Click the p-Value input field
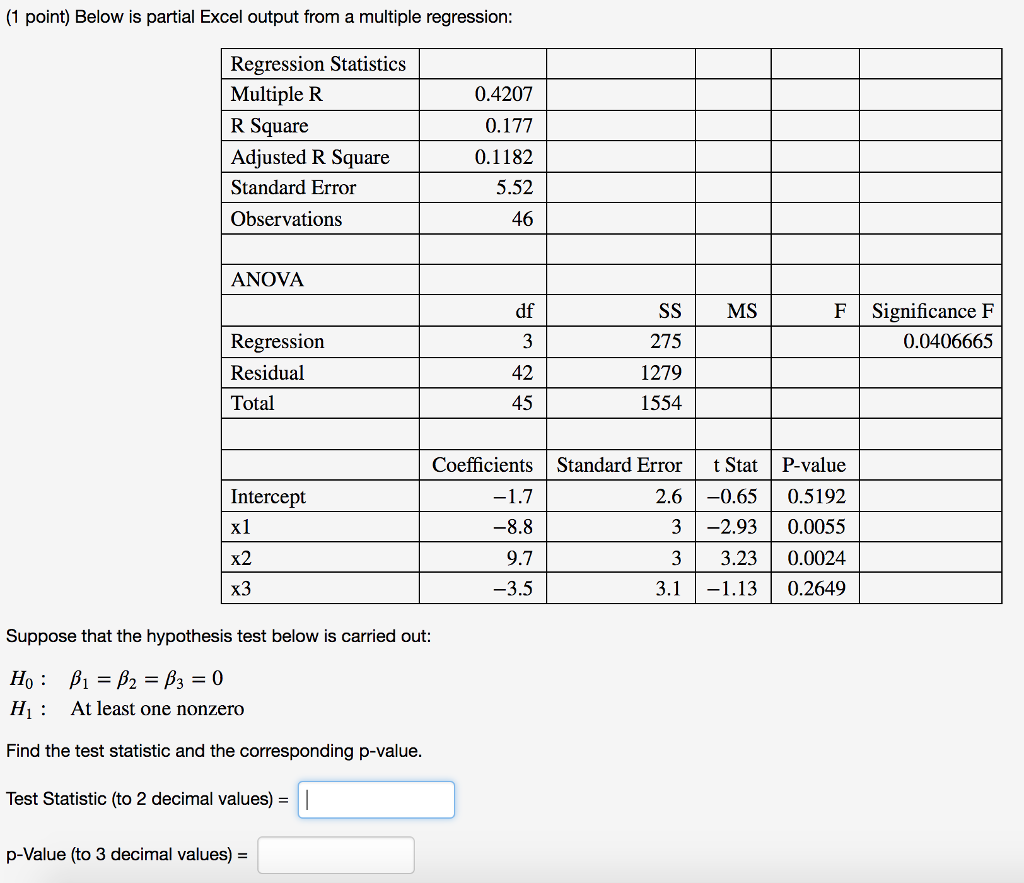This screenshot has width=1024, height=883. point(335,854)
